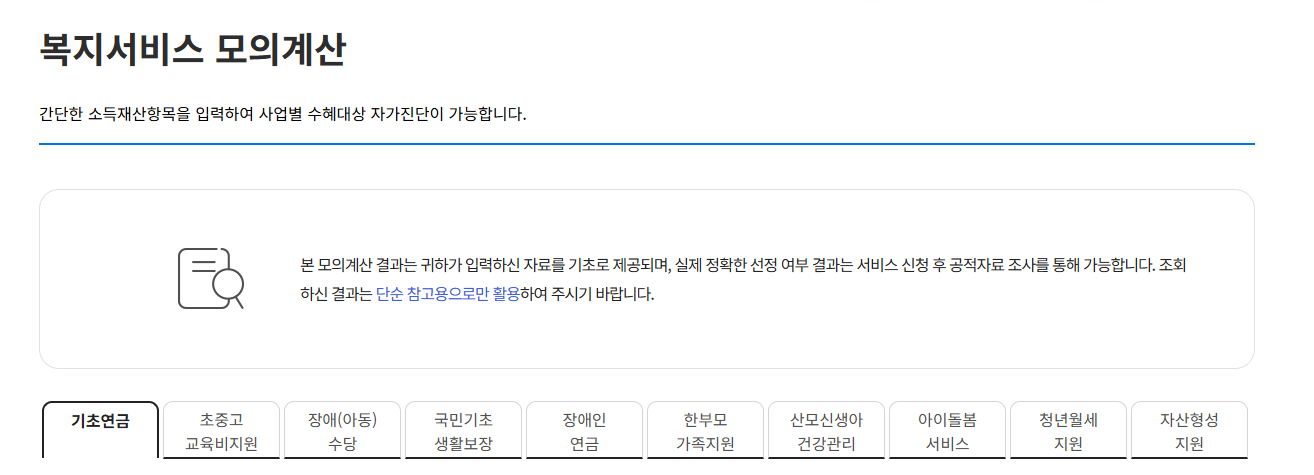The height and width of the screenshot is (475, 1314).
Task: Click the 간단한 소득재산항목 subtitle sentence
Action: click(283, 114)
